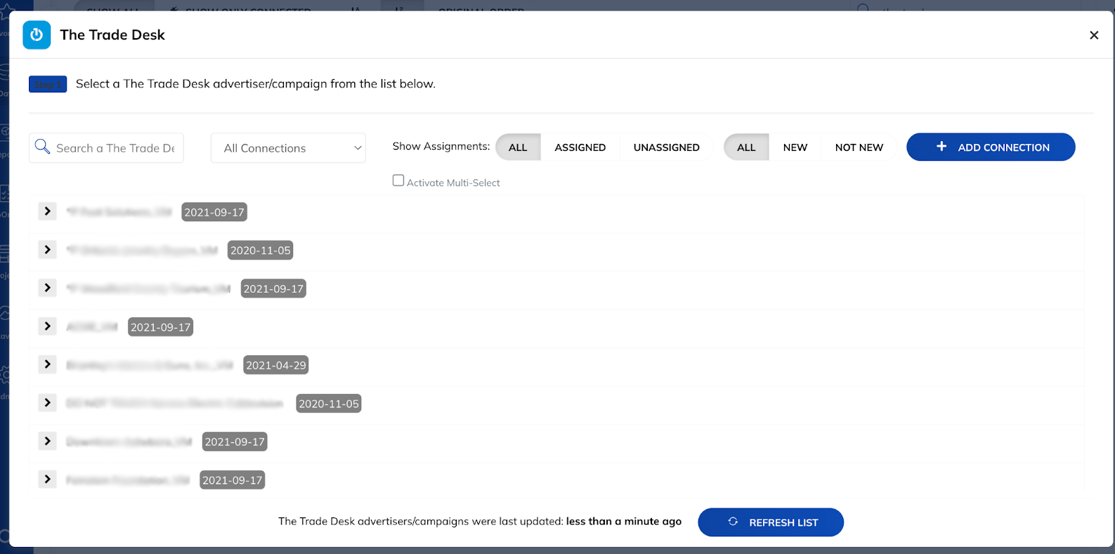Click the 2020-11-05 badge on second row
The width and height of the screenshot is (1115, 554).
point(260,250)
